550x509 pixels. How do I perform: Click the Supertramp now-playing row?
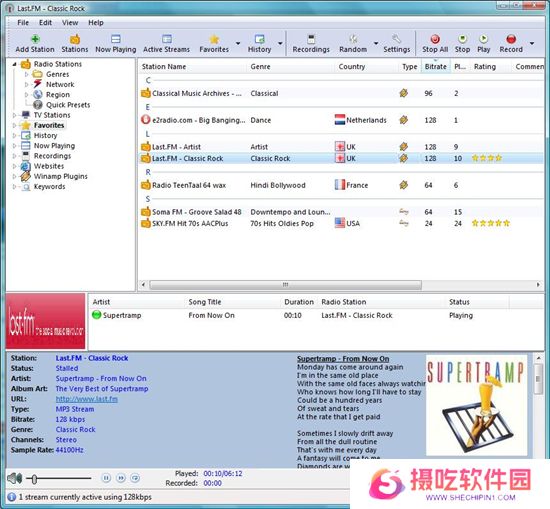(x=316, y=315)
